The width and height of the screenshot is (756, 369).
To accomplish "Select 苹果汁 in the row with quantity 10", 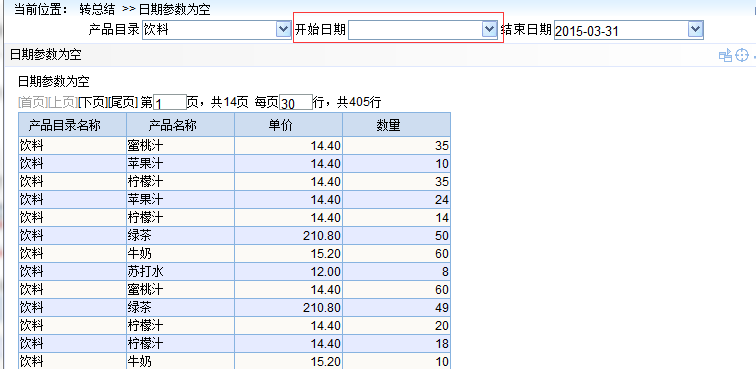I will coord(180,164).
